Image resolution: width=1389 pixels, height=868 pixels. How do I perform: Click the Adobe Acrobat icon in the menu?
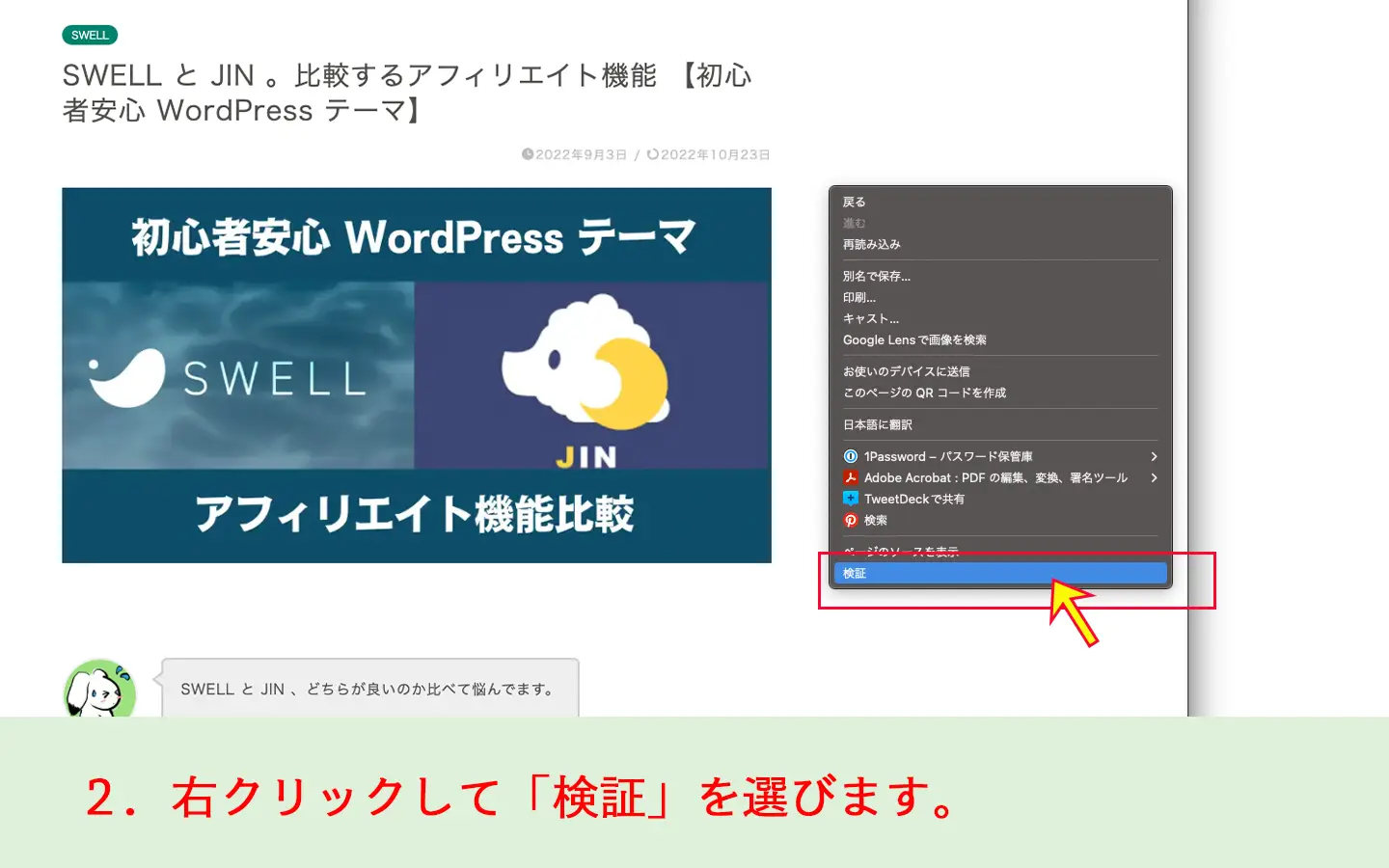click(851, 478)
